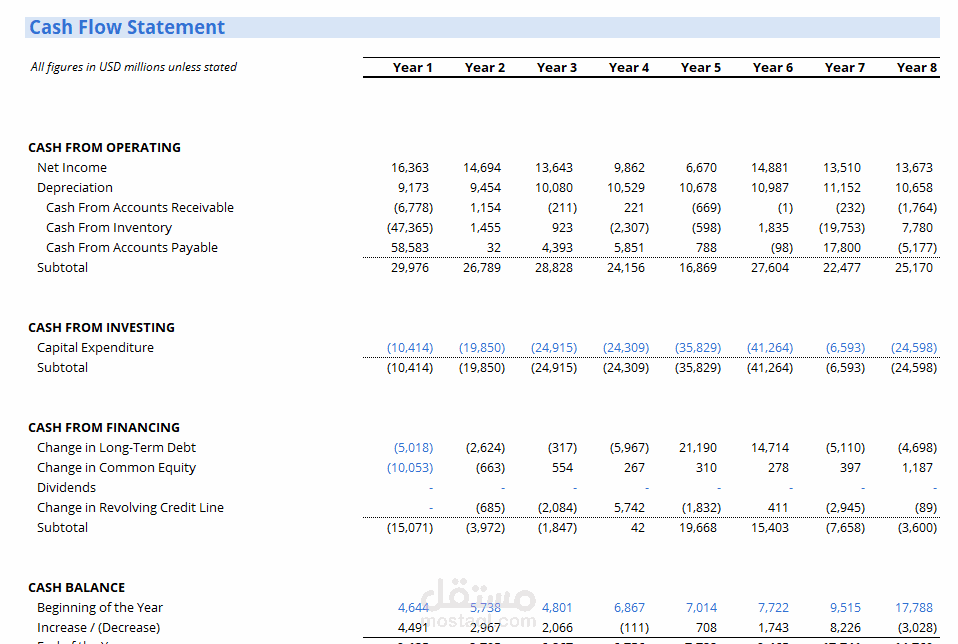Click the CASH FROM INVESTING heading
Image resolution: width=958 pixels, height=644 pixels.
point(101,327)
